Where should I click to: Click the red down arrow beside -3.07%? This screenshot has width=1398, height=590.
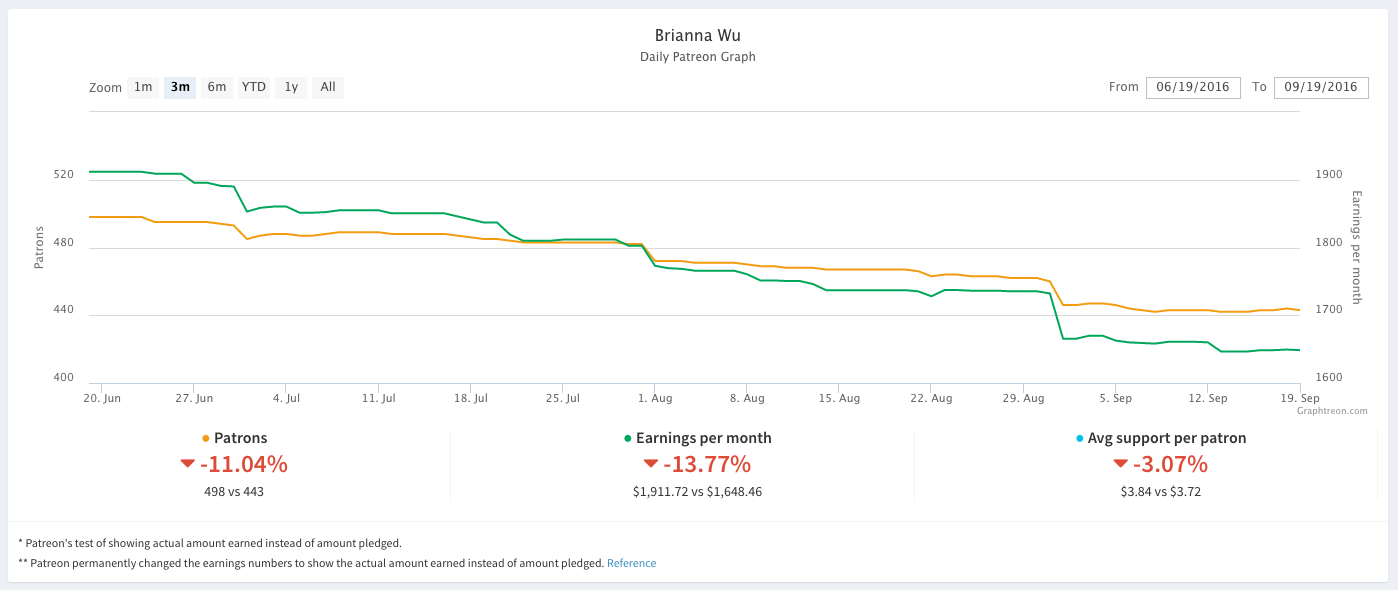1120,464
